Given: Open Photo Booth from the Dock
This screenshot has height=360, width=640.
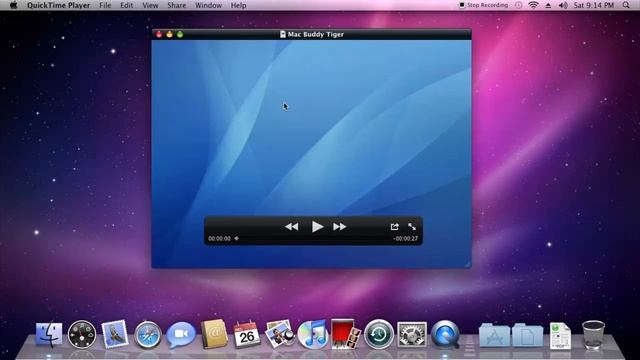Looking at the screenshot, I should click(345, 334).
